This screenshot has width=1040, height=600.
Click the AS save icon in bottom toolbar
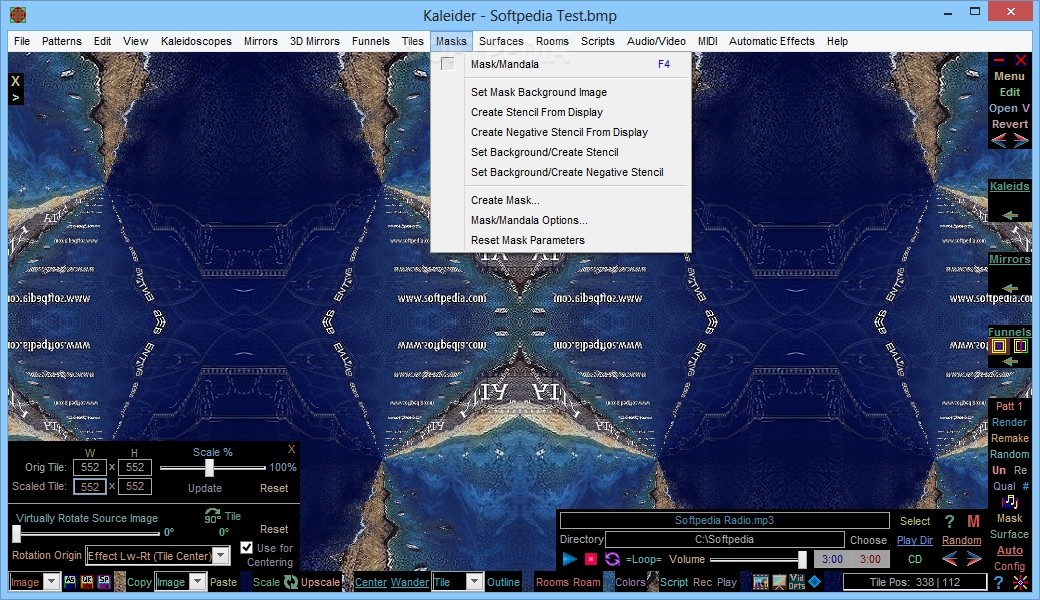tap(70, 581)
